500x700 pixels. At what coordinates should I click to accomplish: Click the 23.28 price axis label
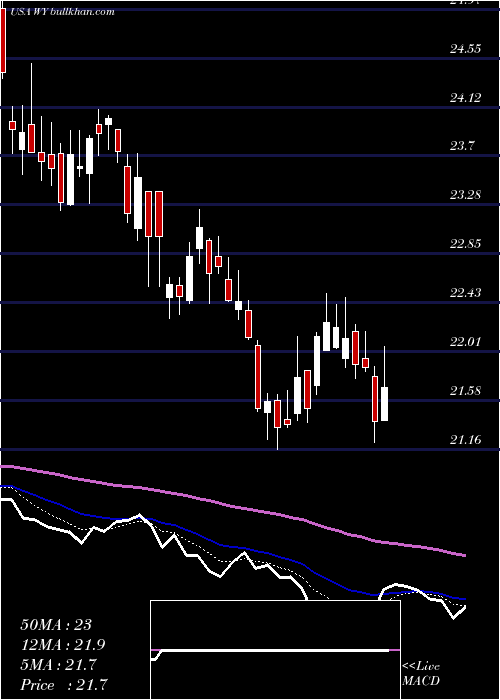click(465, 195)
